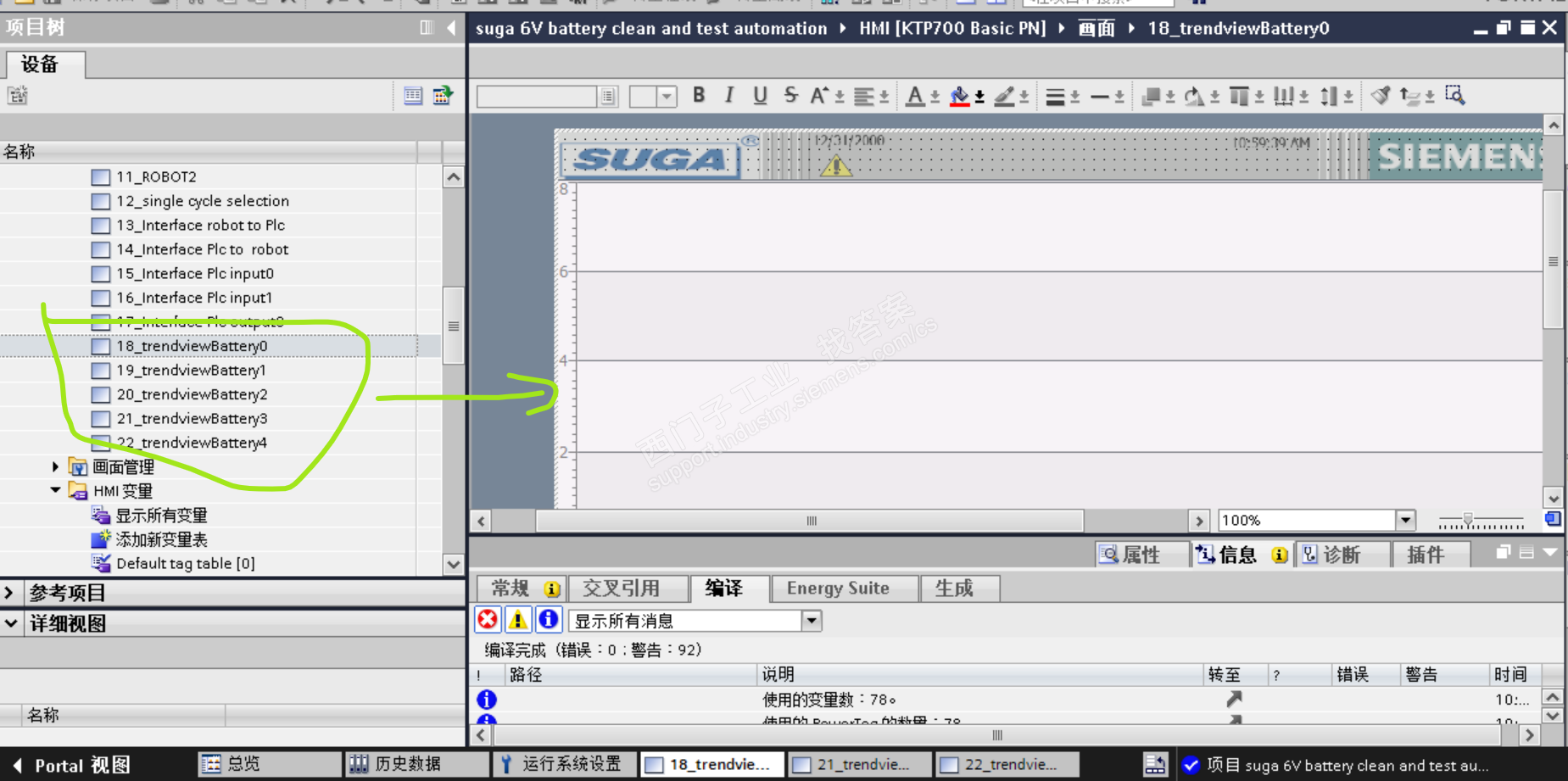Click the align objects top icon
The image size is (1568, 781).
coord(1239,97)
